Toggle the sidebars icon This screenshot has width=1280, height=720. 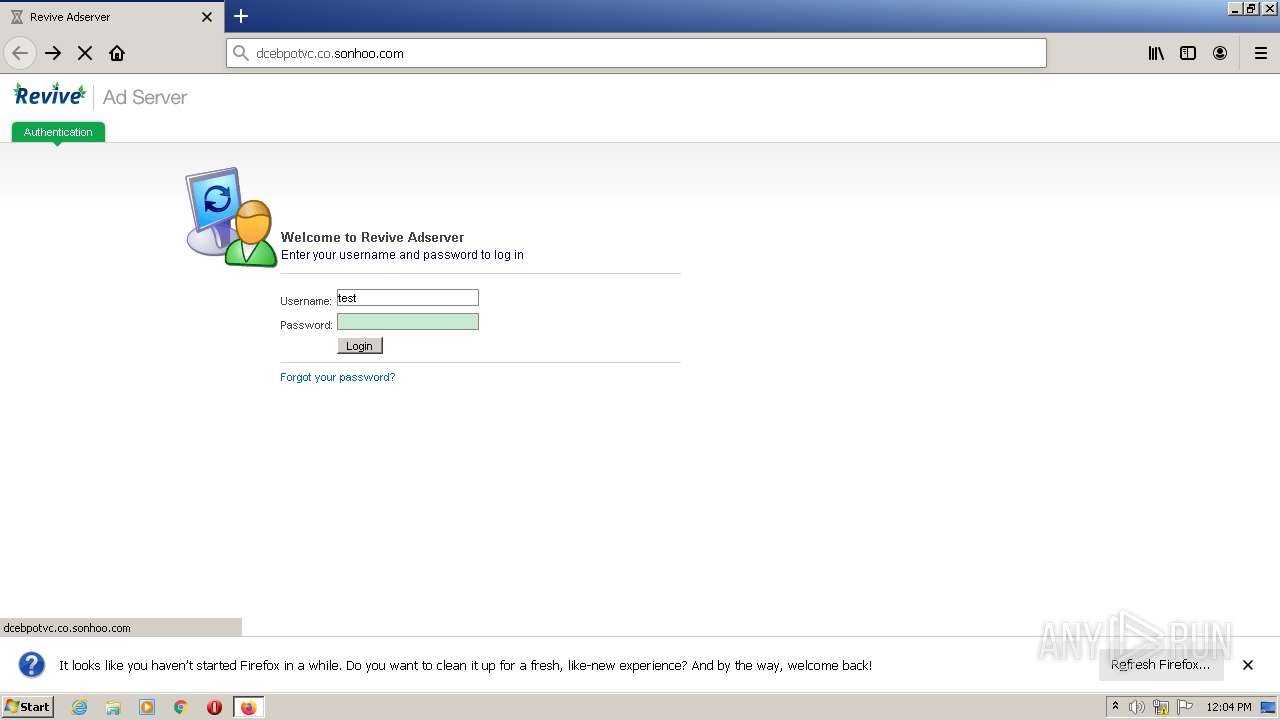click(1188, 53)
